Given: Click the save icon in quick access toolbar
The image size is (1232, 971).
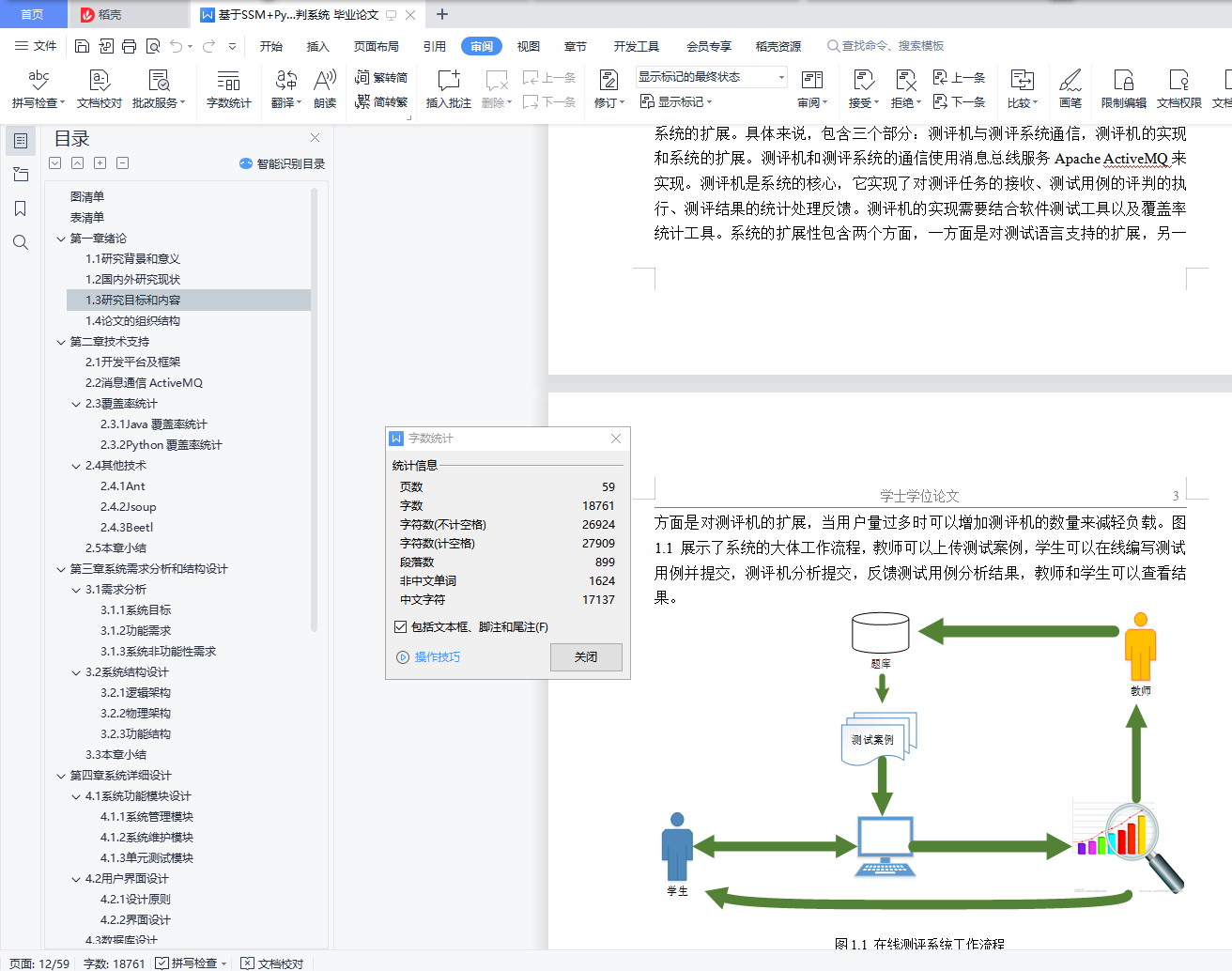Looking at the screenshot, I should point(82,46).
